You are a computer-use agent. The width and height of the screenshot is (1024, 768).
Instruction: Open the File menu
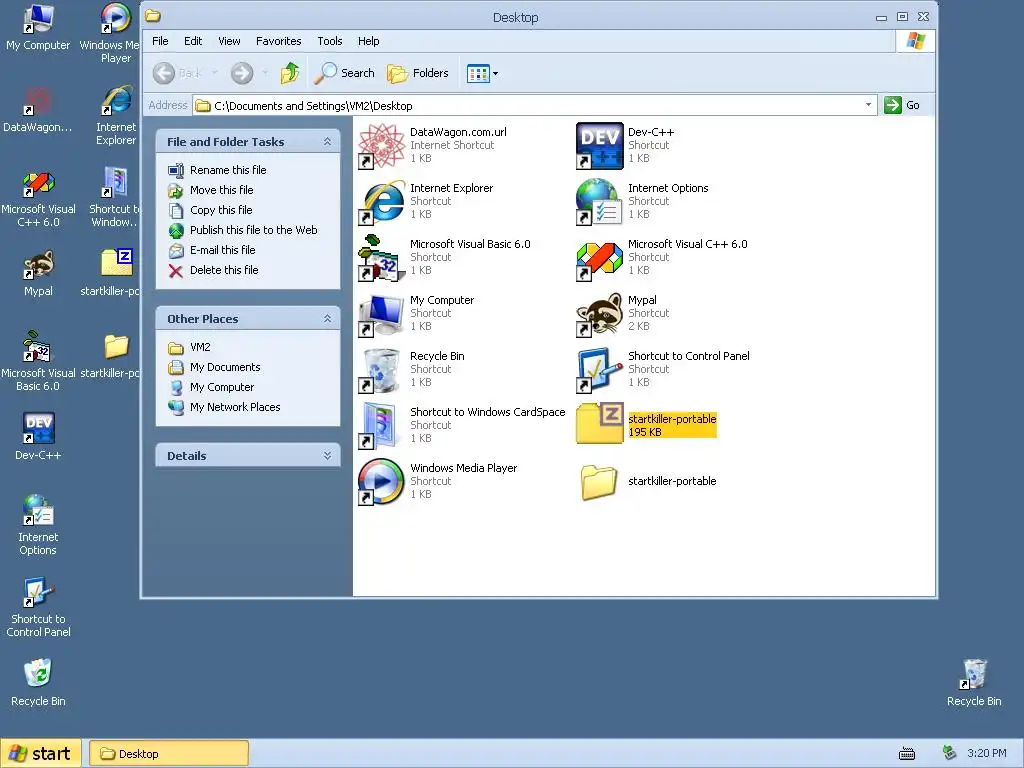160,41
